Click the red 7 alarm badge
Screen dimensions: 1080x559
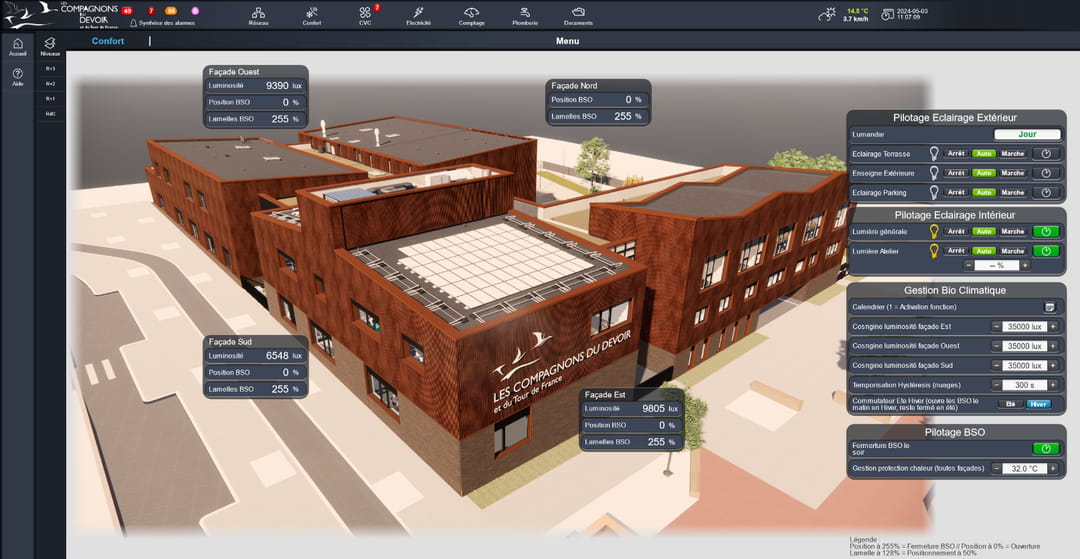click(151, 10)
